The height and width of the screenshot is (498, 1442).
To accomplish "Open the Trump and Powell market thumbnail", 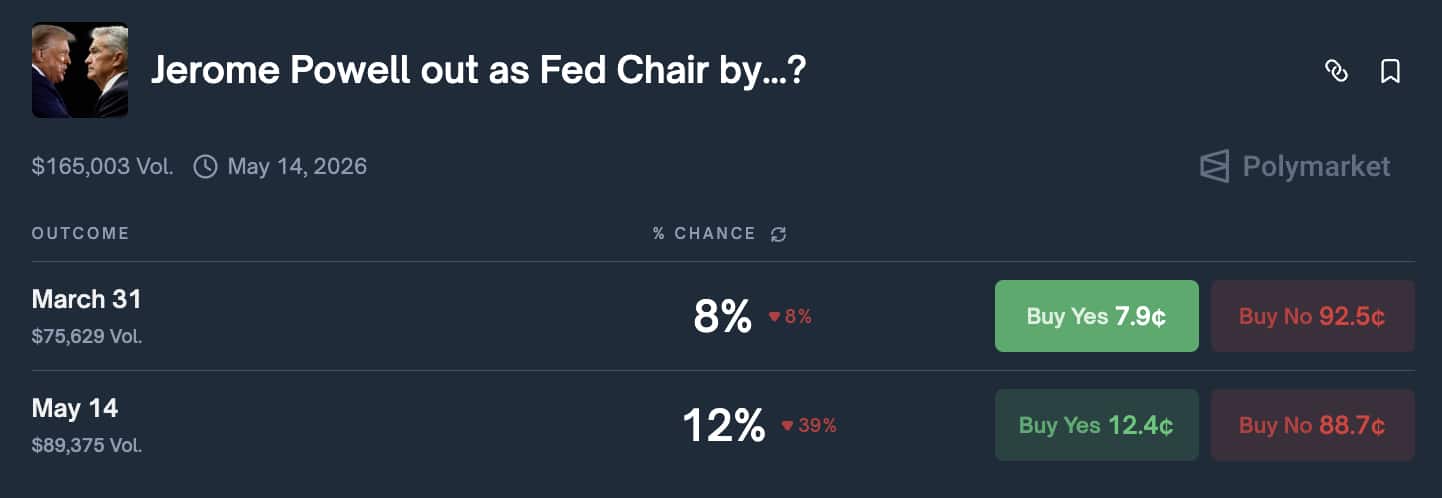I will point(80,70).
